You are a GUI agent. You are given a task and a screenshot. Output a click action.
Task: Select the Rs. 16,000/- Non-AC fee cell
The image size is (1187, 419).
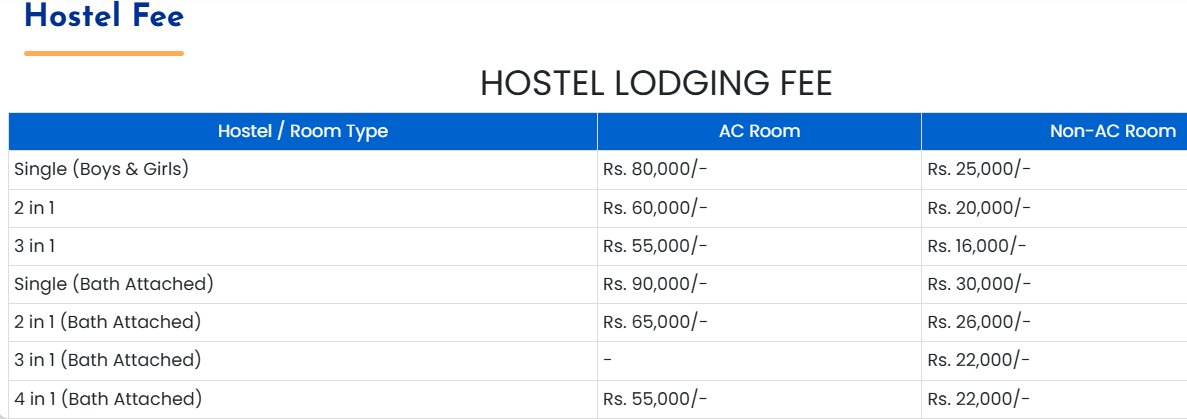977,246
